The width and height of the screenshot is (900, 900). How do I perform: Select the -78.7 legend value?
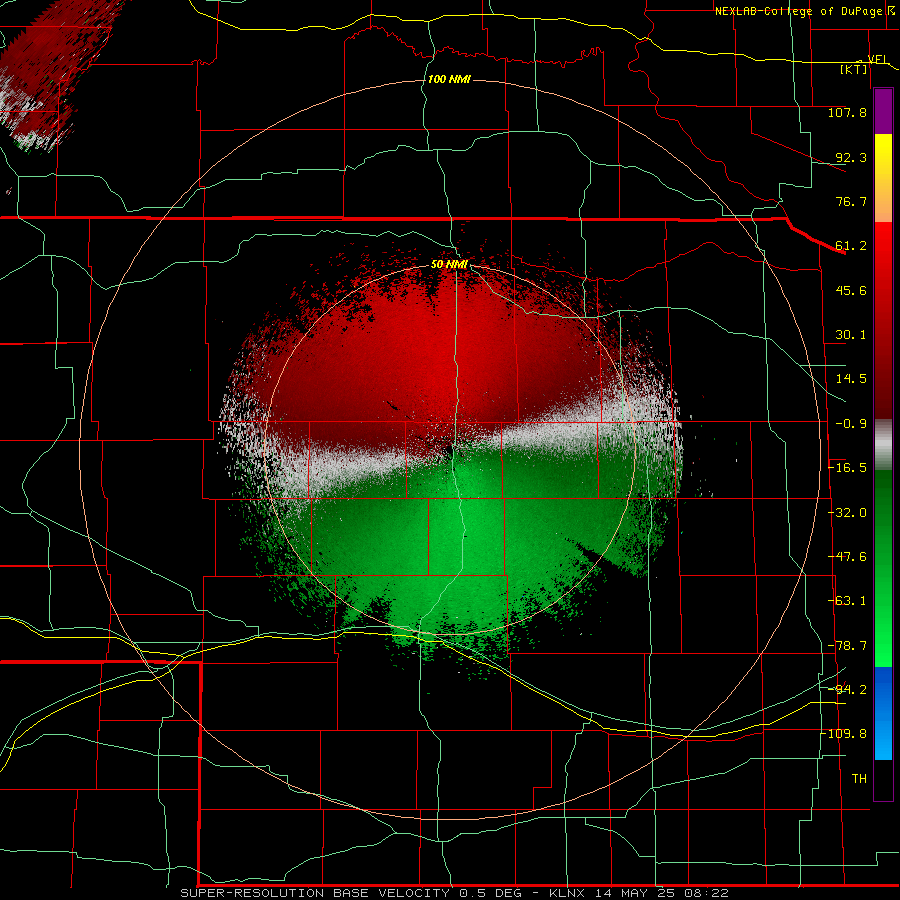[847, 646]
